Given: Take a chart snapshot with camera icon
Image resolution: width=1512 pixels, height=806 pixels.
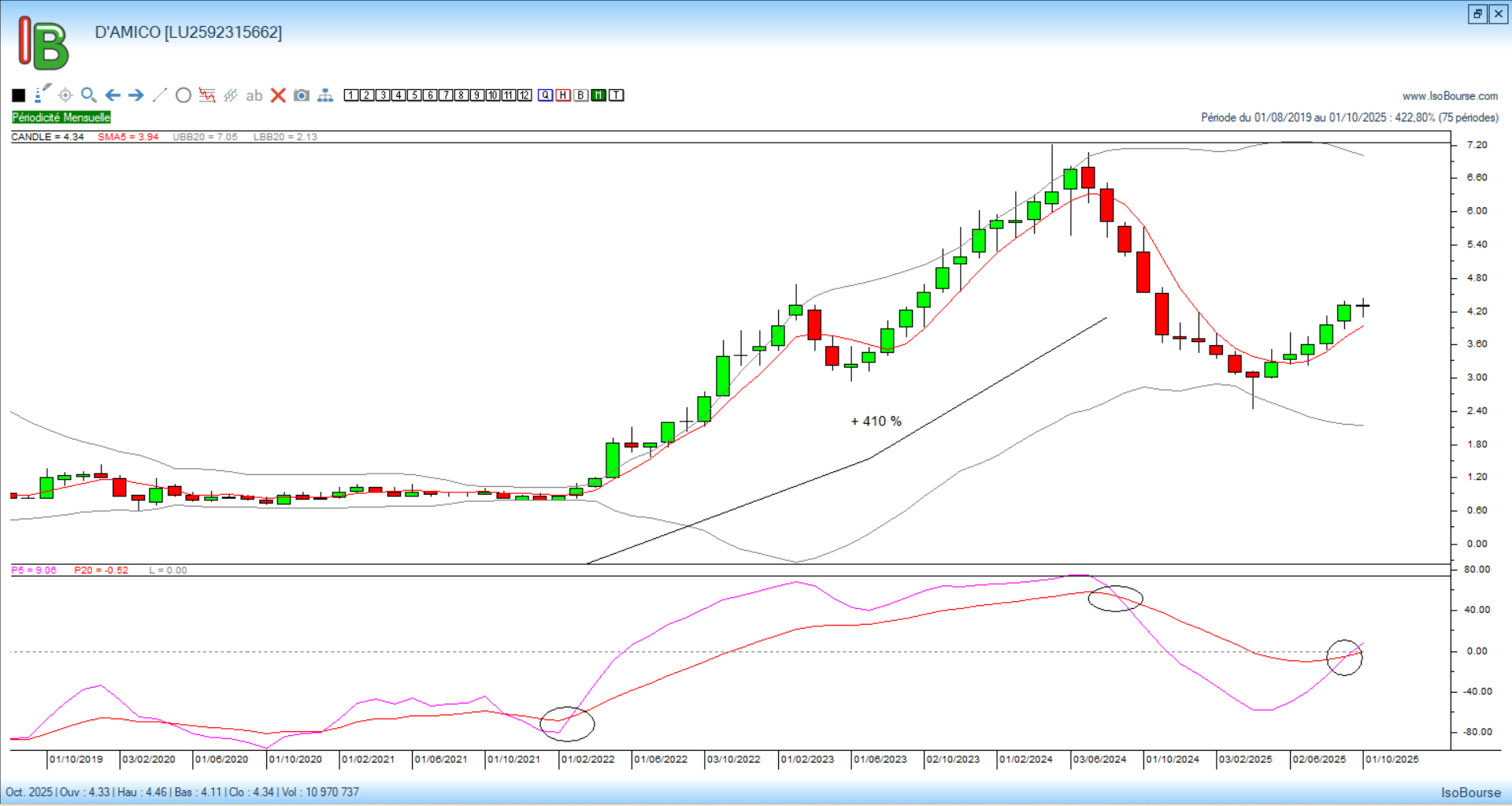Looking at the screenshot, I should [x=302, y=95].
